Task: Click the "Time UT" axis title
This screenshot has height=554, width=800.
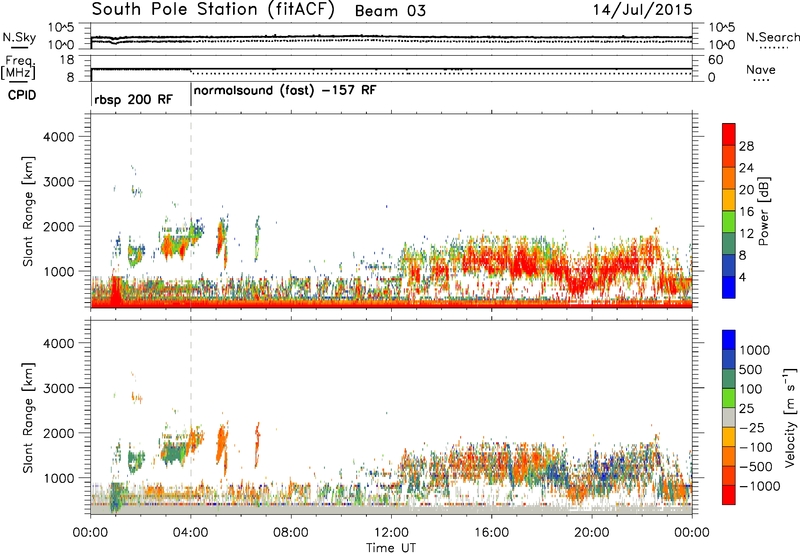Action: point(391,548)
